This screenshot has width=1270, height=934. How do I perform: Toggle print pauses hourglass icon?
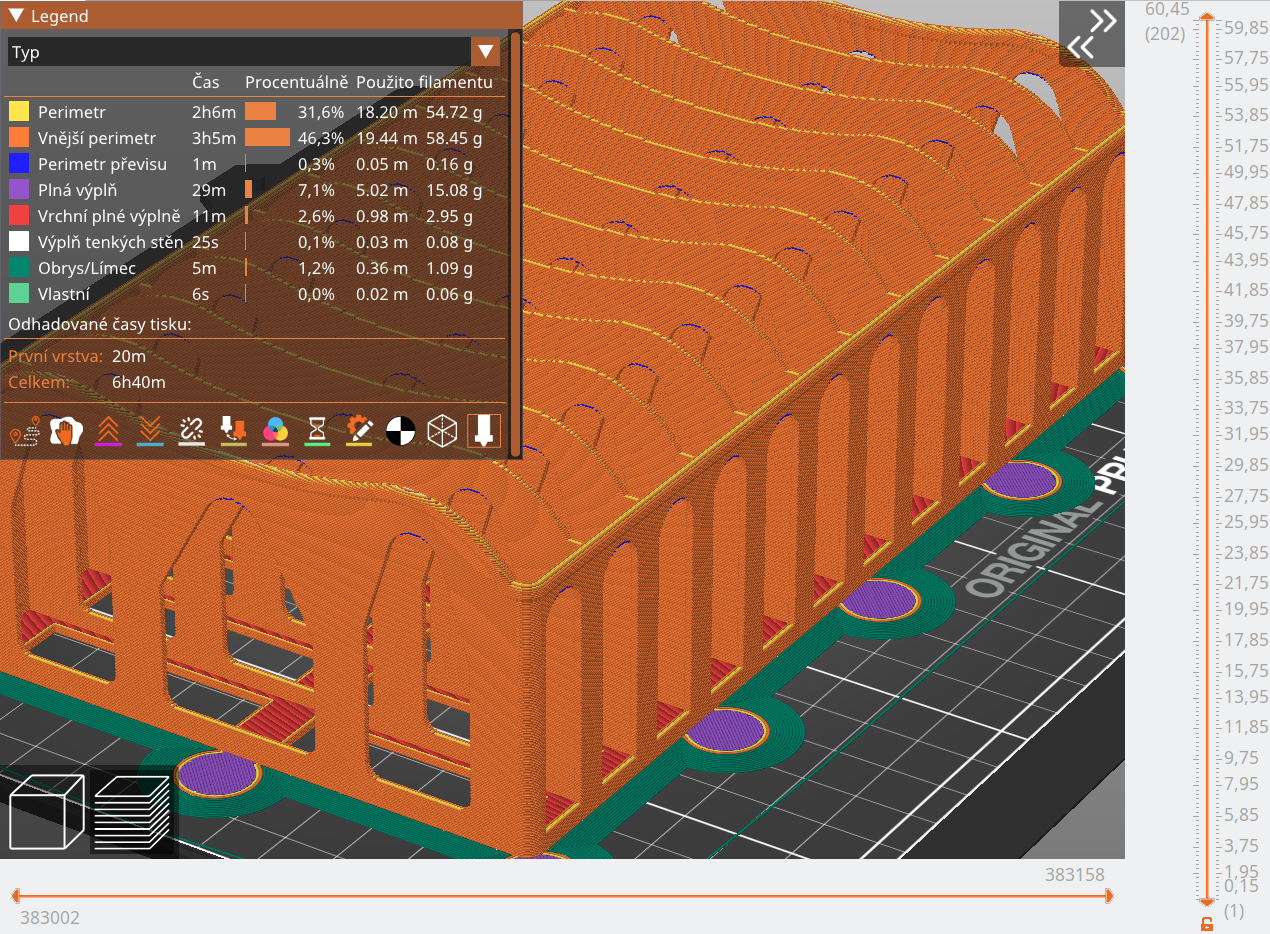click(317, 430)
